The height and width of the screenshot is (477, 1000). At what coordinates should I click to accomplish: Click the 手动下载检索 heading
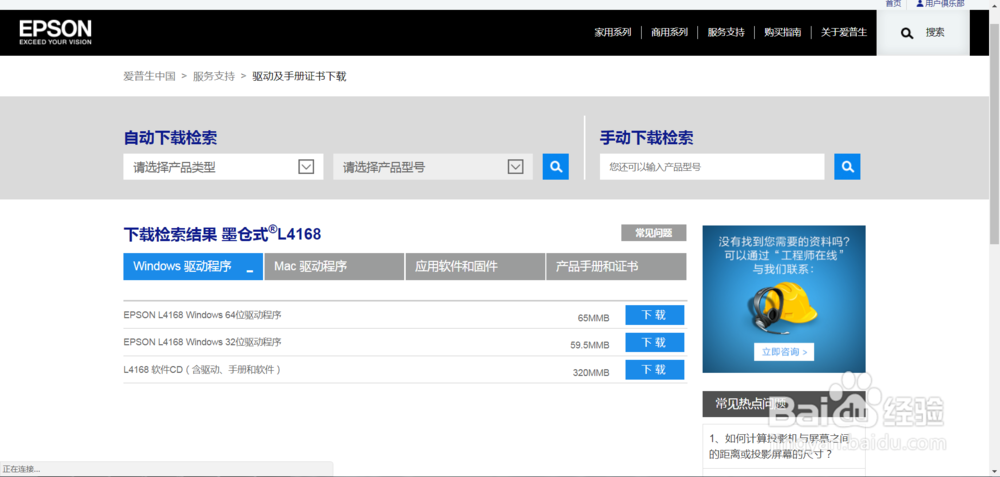tap(646, 138)
